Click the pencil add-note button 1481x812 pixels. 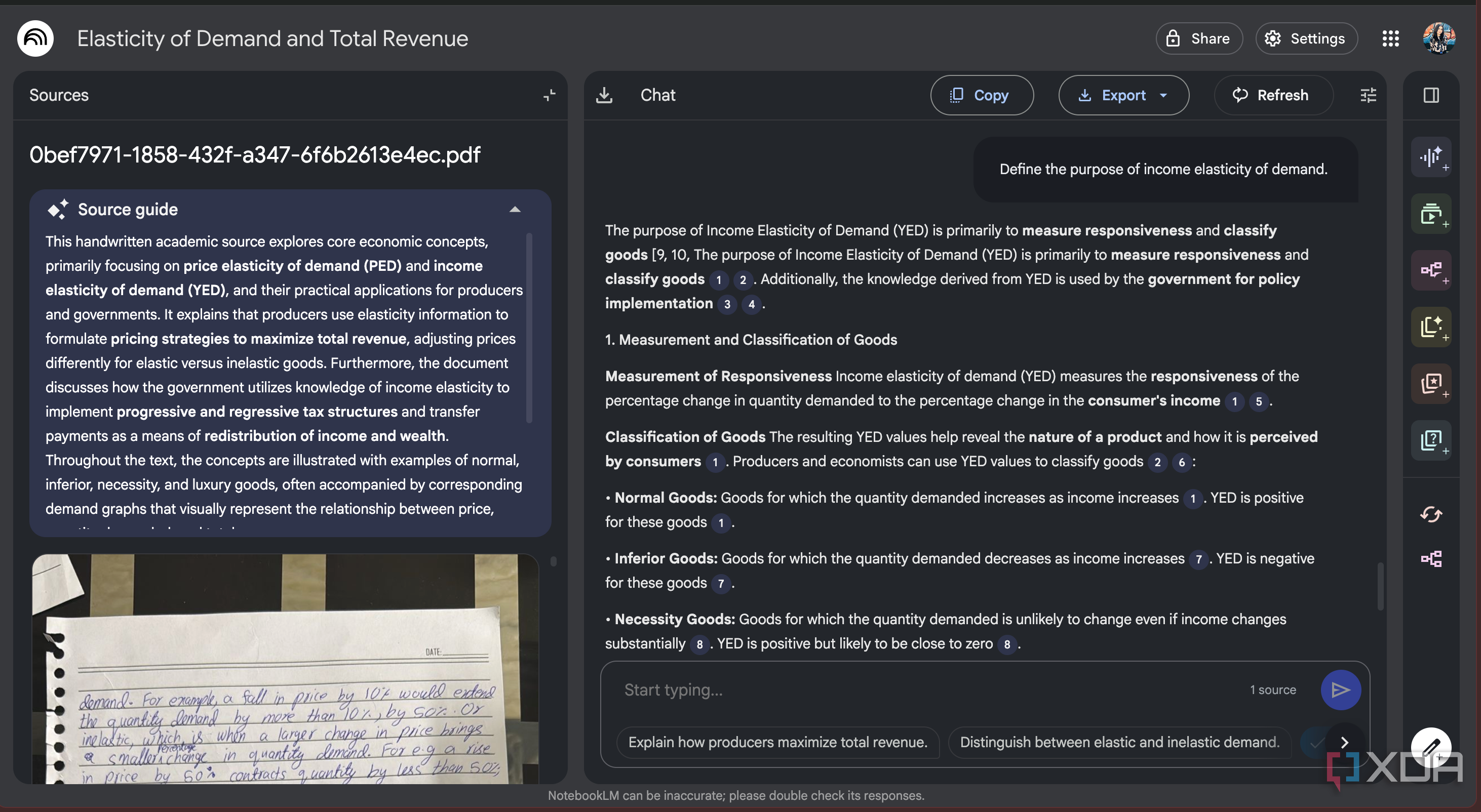tap(1431, 747)
